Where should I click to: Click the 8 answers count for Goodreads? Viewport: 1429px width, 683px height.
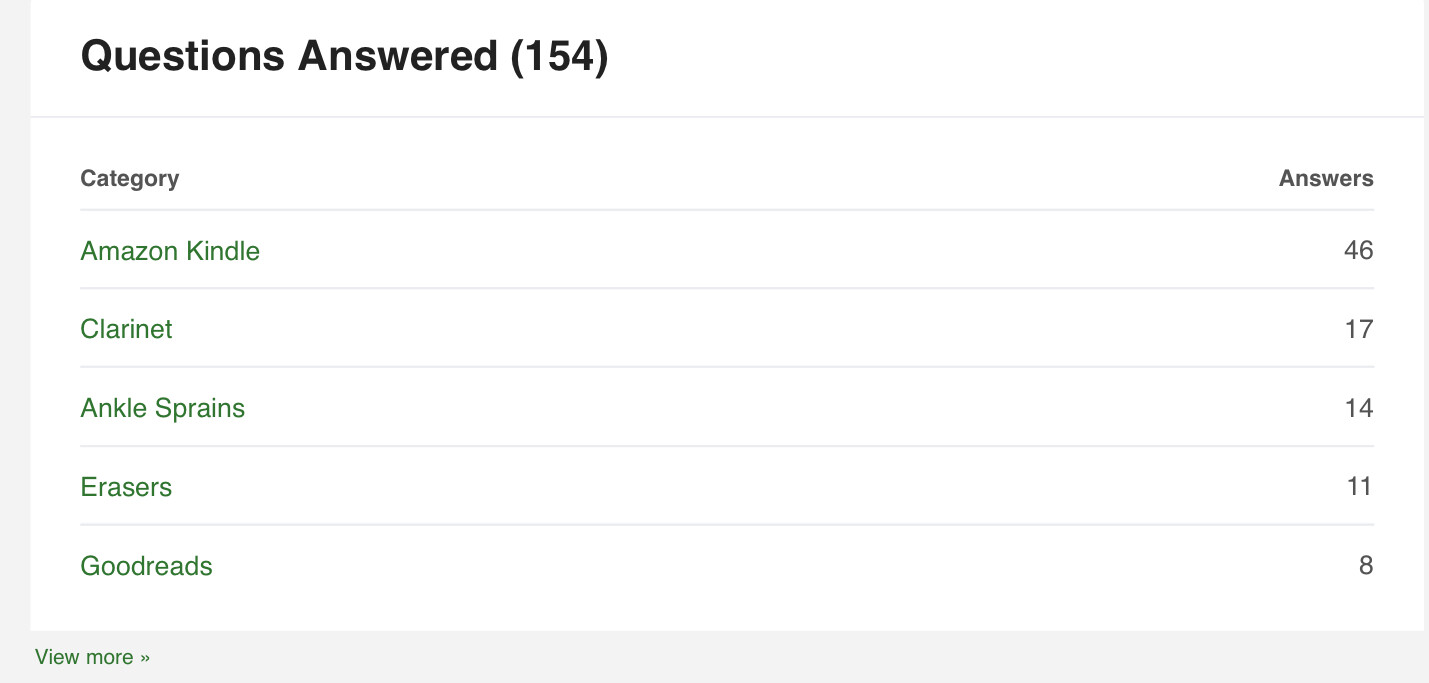tap(1366, 566)
